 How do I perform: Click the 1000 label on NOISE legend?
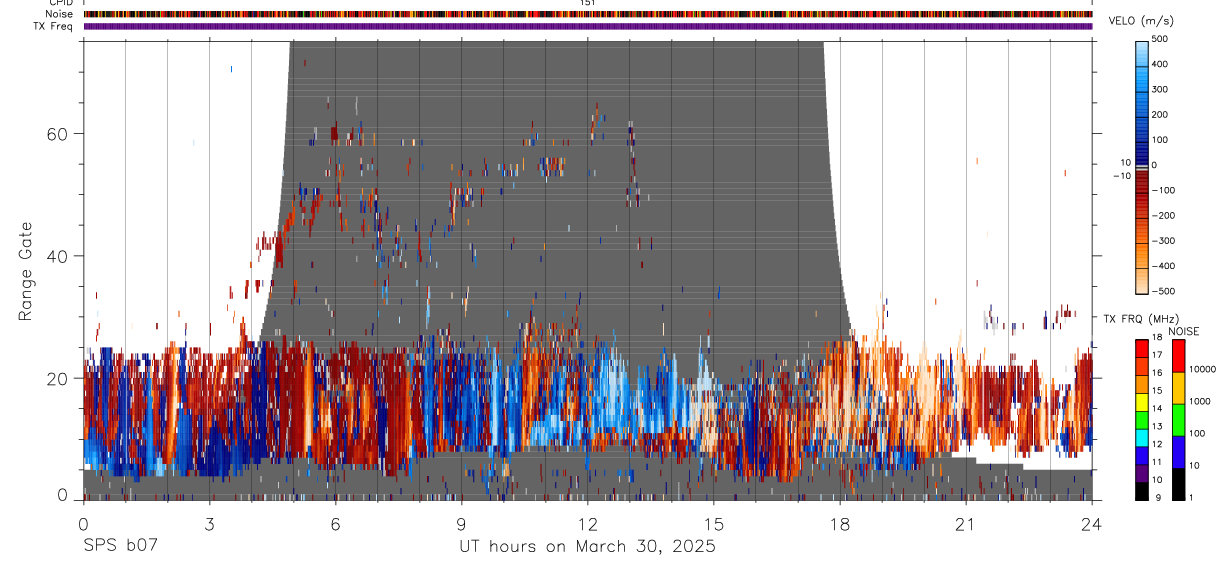tap(1200, 401)
